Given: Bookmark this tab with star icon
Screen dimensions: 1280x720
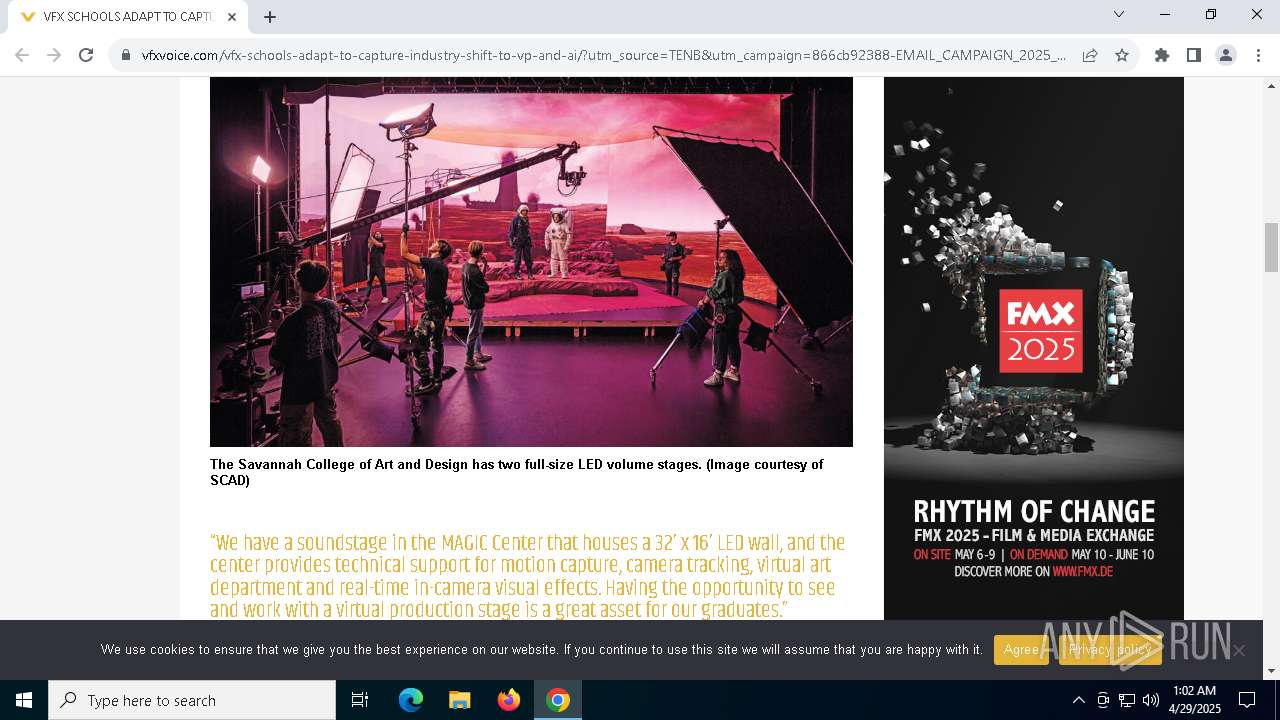Looking at the screenshot, I should 1122,55.
